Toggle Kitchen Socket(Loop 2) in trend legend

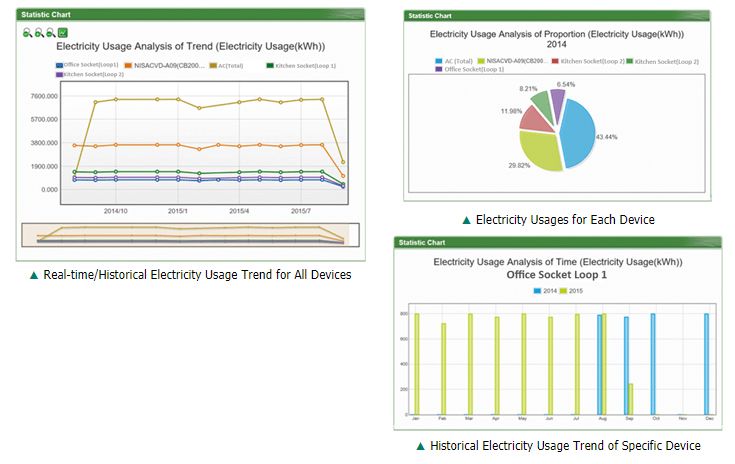(90, 74)
